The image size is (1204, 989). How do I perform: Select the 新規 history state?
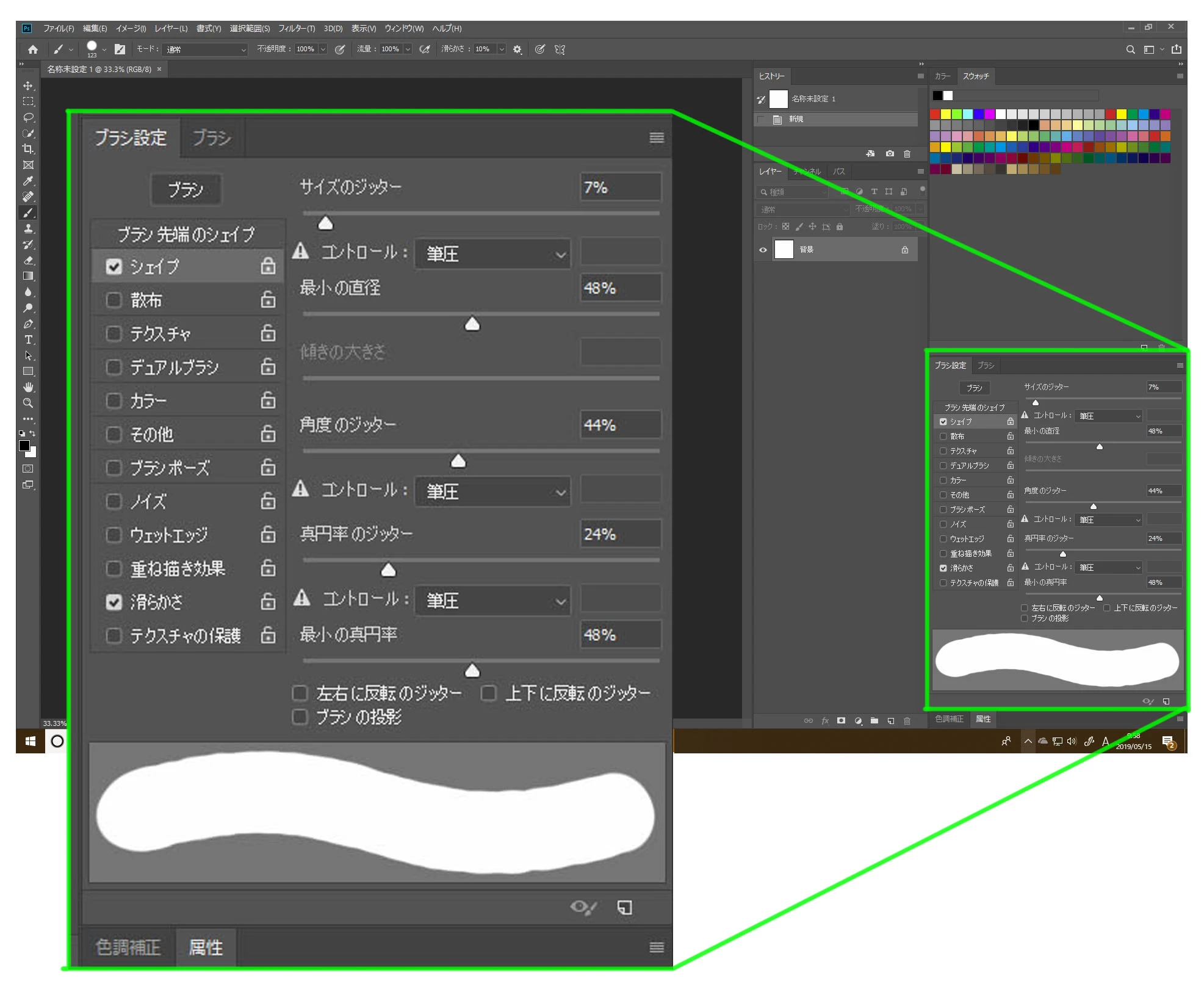(x=837, y=120)
